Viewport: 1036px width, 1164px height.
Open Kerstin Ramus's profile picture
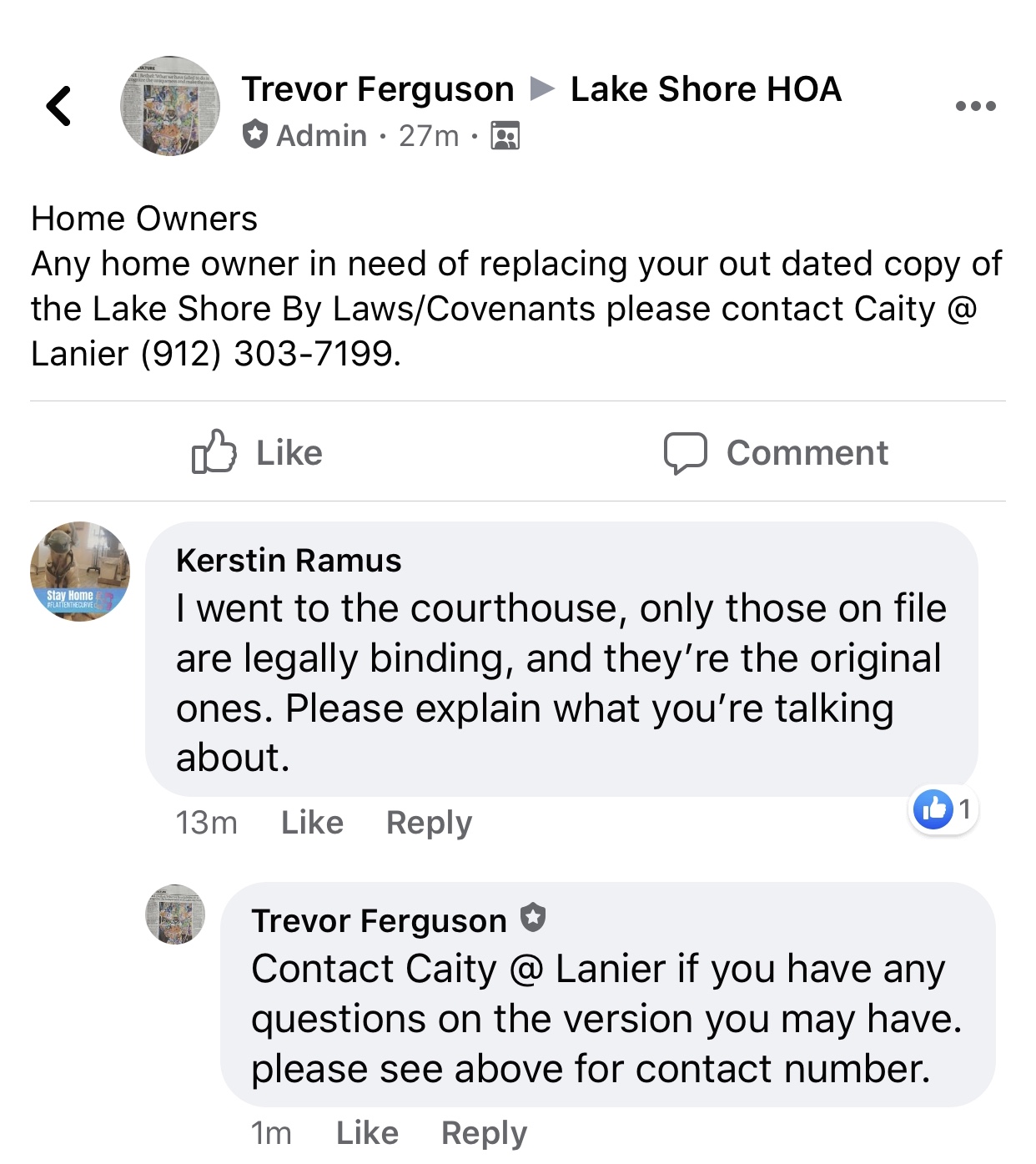(80, 572)
